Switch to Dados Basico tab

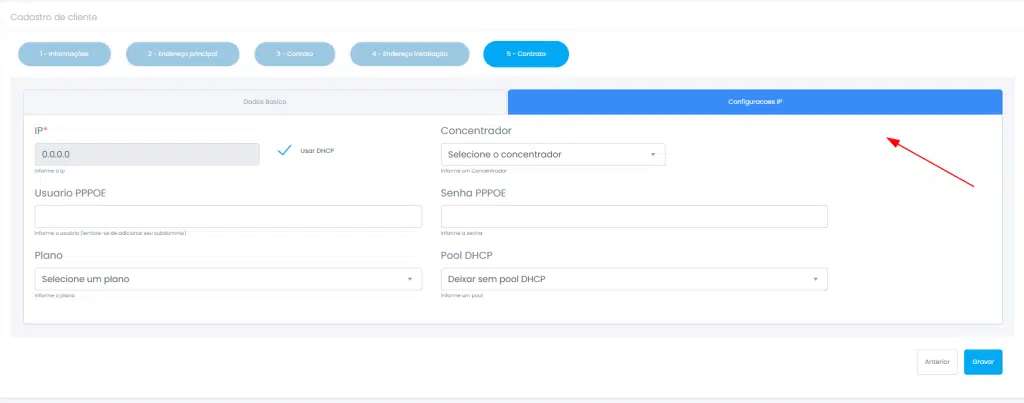click(264, 102)
